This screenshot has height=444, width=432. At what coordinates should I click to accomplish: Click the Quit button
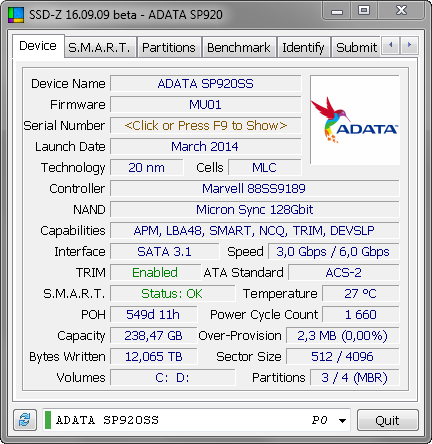click(x=387, y=420)
